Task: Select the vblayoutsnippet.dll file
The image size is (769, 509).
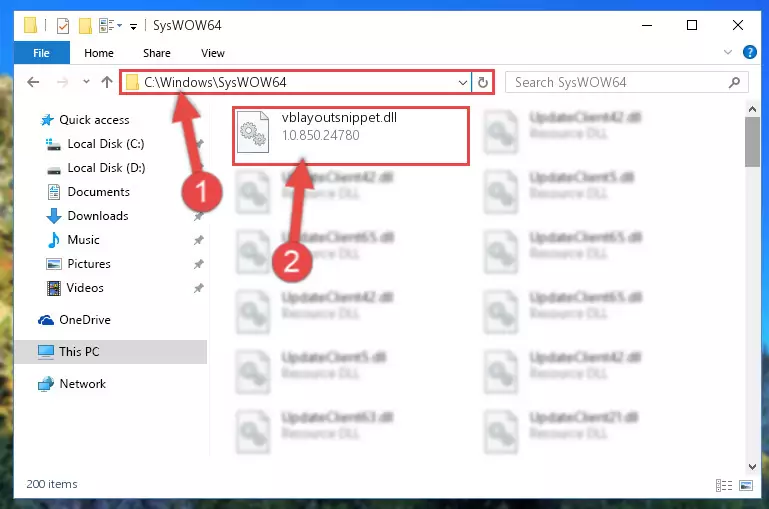Action: click(351, 136)
